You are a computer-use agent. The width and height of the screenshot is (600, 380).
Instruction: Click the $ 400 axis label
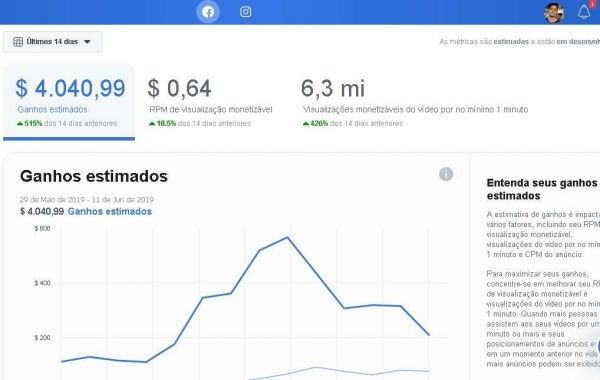[x=42, y=283]
